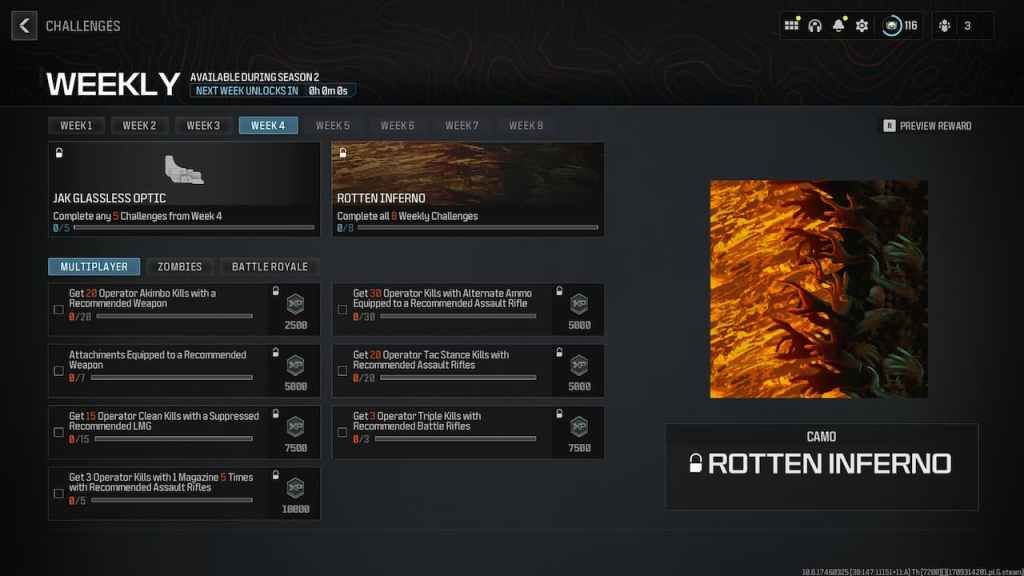This screenshot has width=1024, height=576.
Task: Check the Akimbo Kills challenge checkbox
Action: tap(58, 309)
